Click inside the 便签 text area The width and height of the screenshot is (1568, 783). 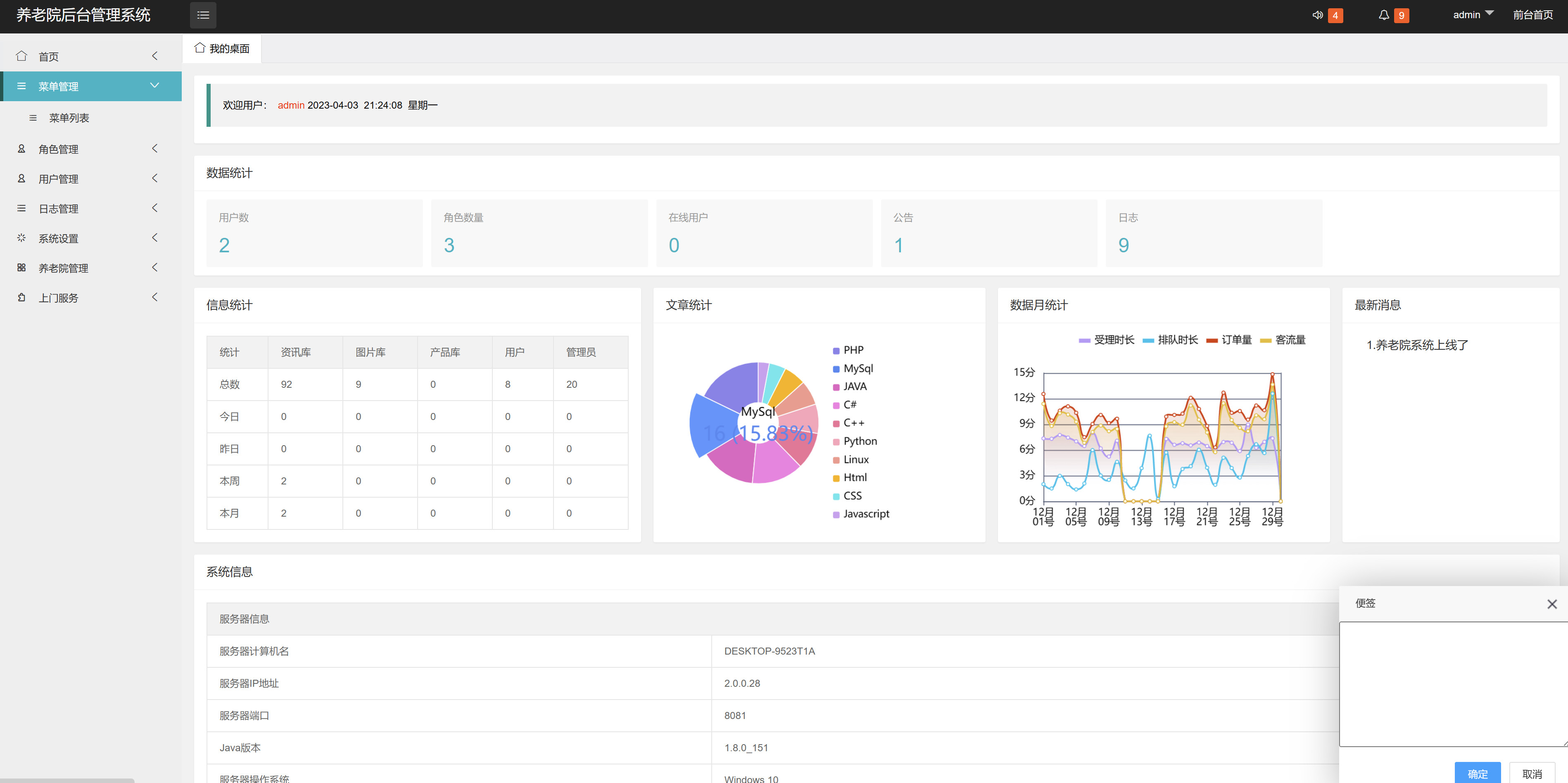pyautogui.click(x=1452, y=684)
